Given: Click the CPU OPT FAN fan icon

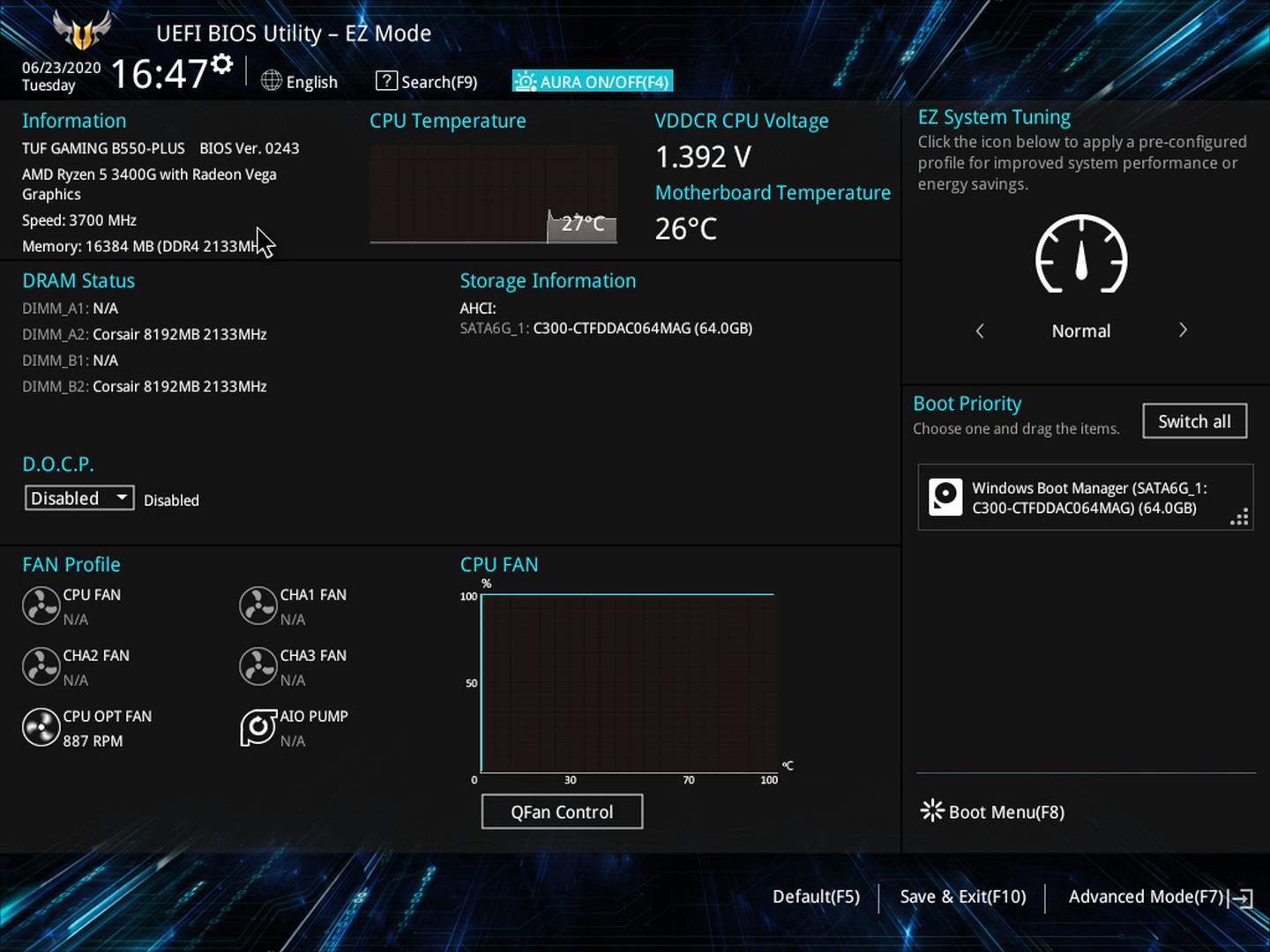Looking at the screenshot, I should (41, 727).
